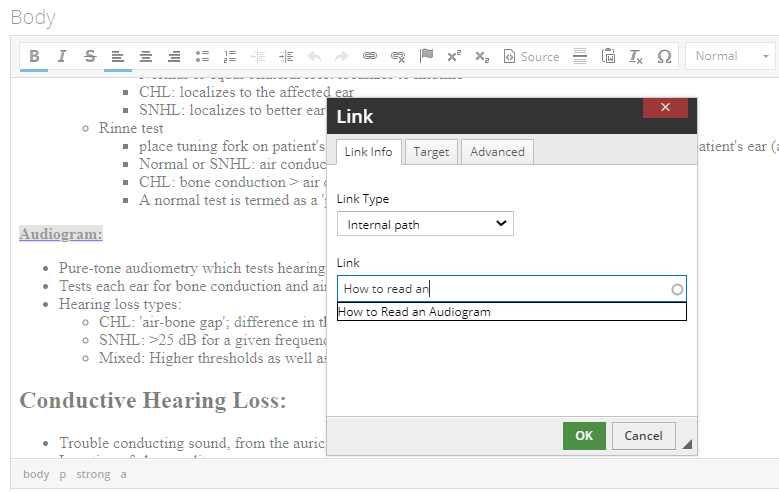Open the Link Type dropdown
The image size is (779, 492).
coord(425,224)
